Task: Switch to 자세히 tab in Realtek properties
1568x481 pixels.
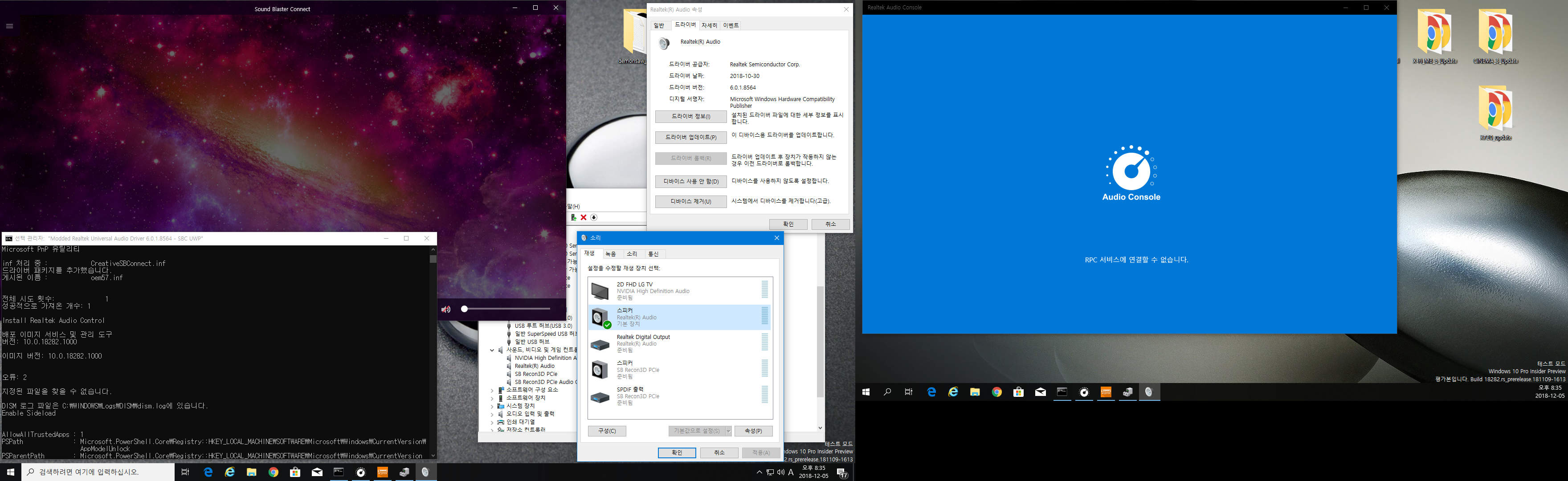Action: tap(709, 25)
